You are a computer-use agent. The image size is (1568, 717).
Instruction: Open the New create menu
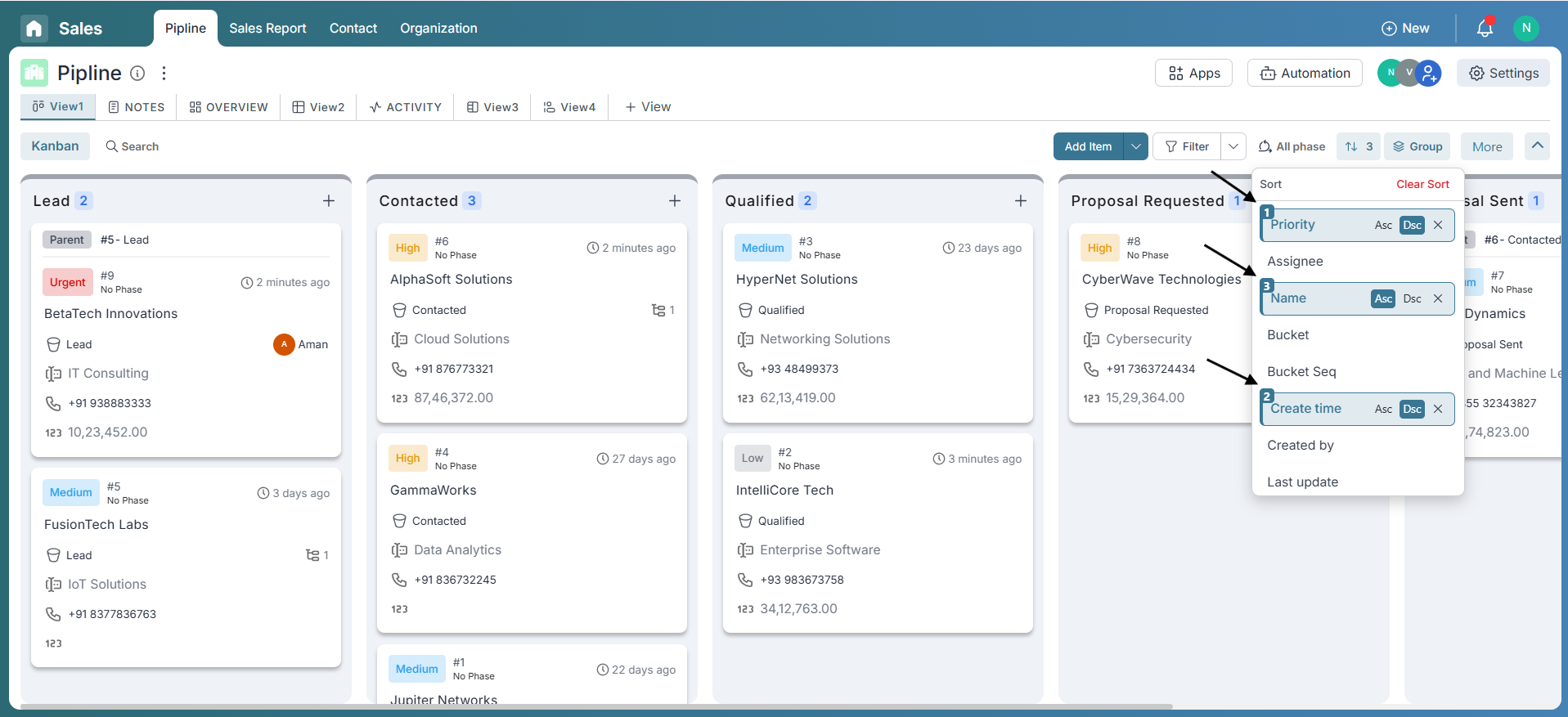coord(1405,29)
